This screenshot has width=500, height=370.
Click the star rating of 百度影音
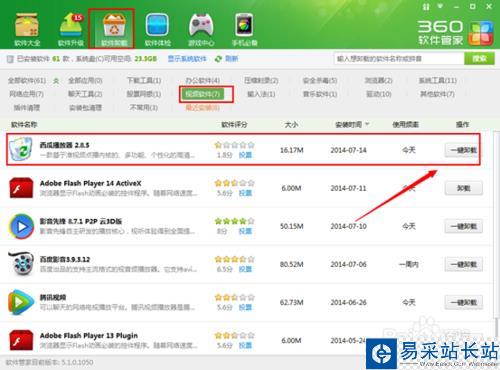(235, 259)
